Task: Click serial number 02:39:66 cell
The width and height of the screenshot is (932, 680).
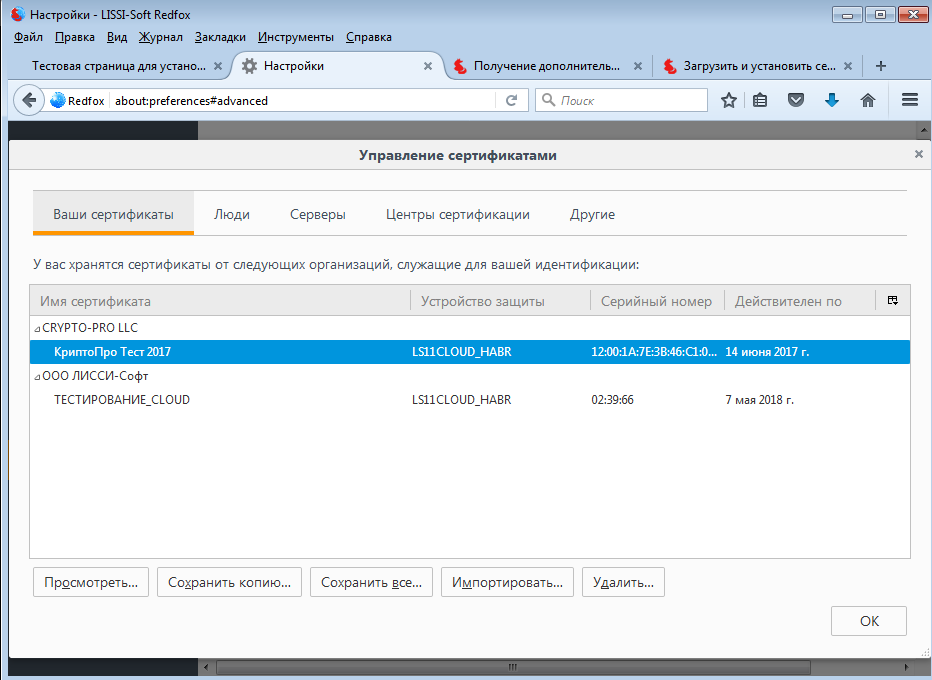Action: pyautogui.click(x=612, y=400)
